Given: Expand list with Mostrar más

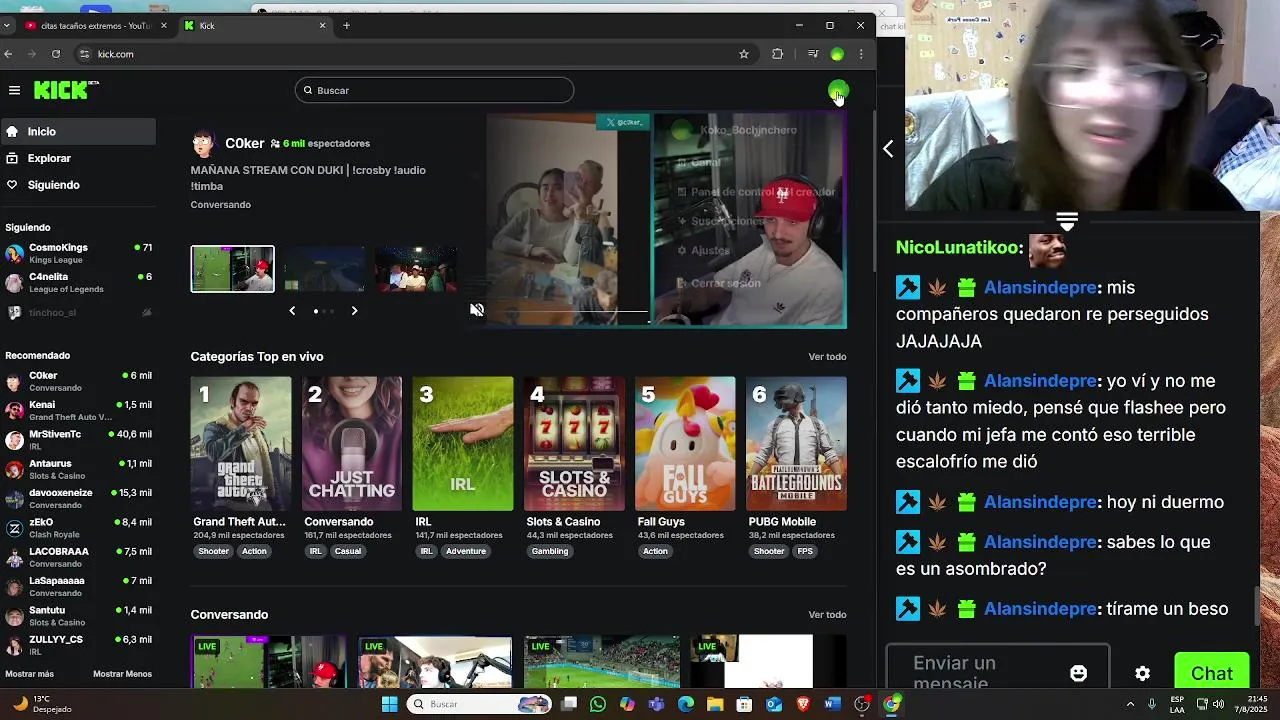Looking at the screenshot, I should [x=29, y=674].
